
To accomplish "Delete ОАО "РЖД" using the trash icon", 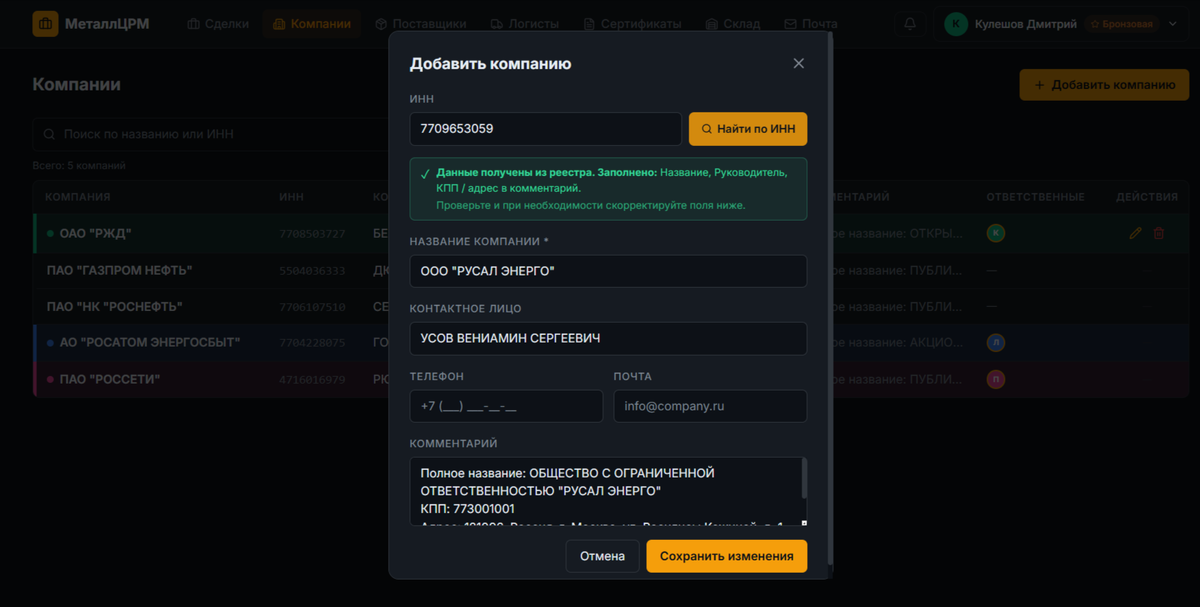I will (x=1159, y=232).
